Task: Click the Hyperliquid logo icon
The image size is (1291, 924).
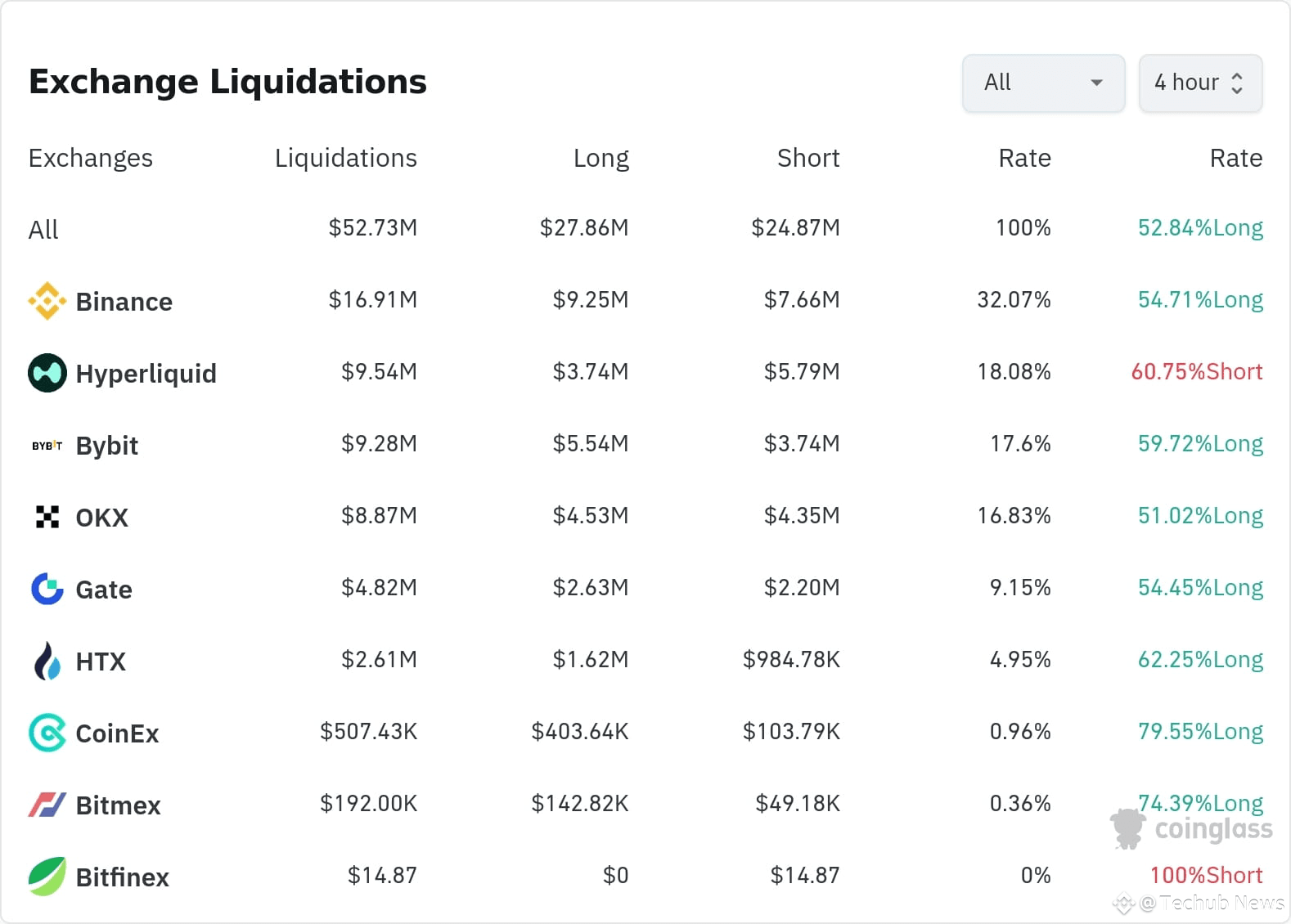Action: point(47,373)
